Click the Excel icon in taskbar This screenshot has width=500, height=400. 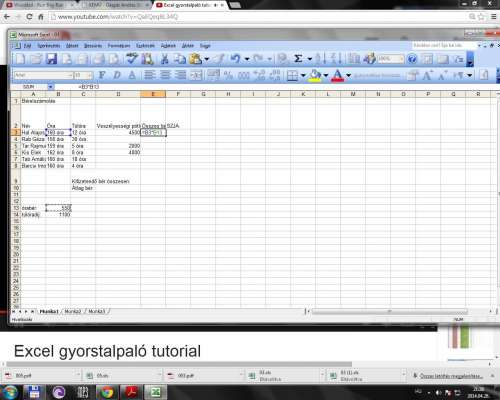(156, 392)
